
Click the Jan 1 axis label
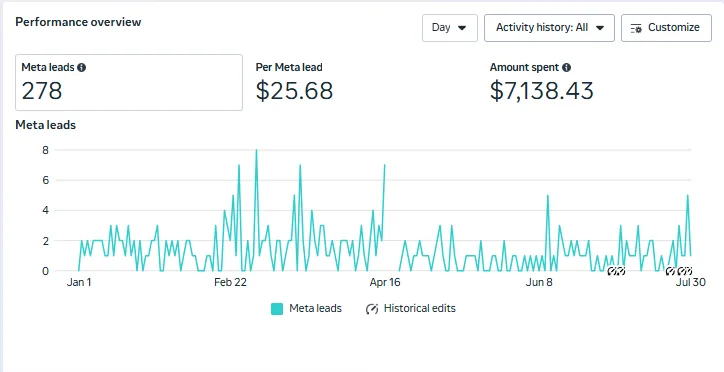79,282
